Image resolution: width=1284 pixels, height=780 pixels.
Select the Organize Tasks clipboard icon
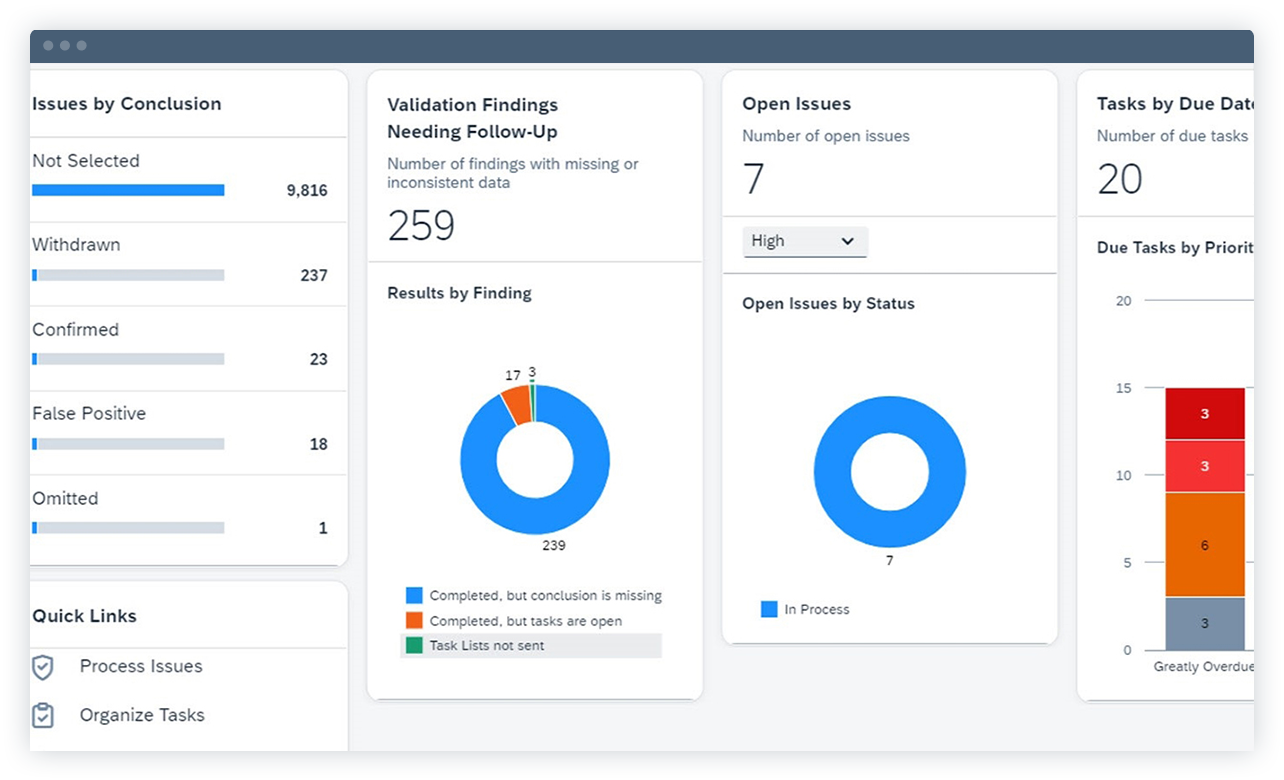(44, 715)
